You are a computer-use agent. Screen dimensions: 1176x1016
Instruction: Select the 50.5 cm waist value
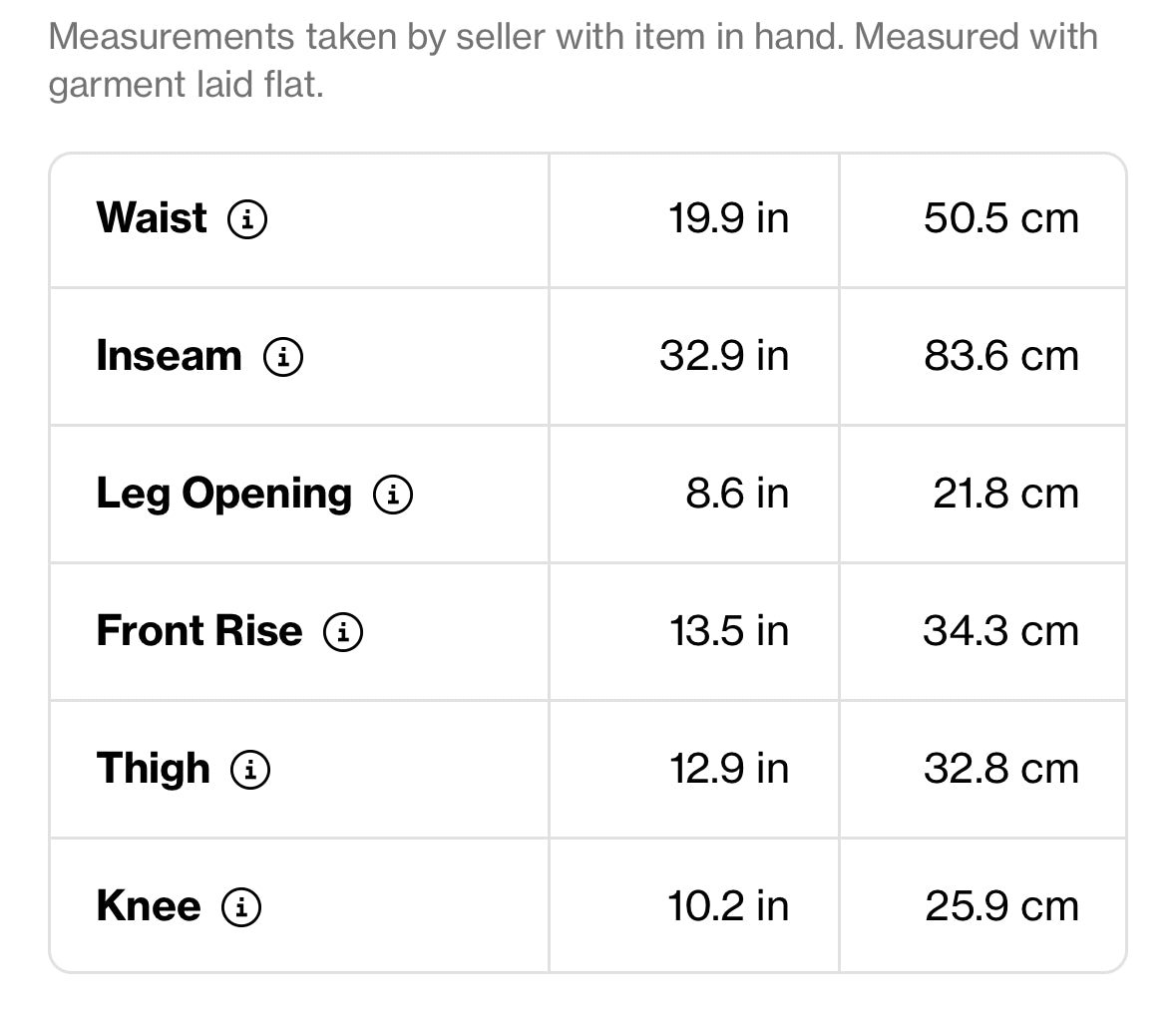(x=1000, y=218)
